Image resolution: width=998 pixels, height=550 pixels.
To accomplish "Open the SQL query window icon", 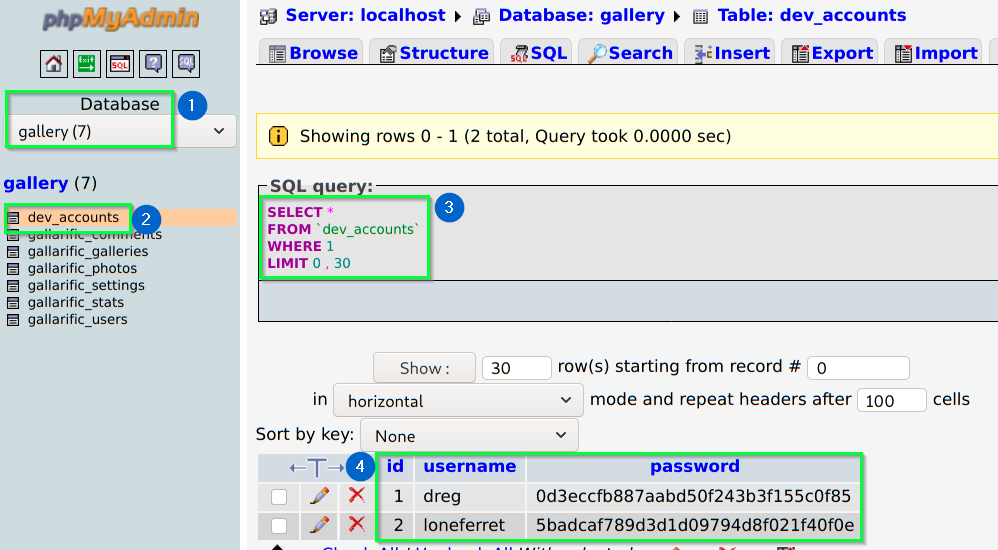I will tap(120, 64).
